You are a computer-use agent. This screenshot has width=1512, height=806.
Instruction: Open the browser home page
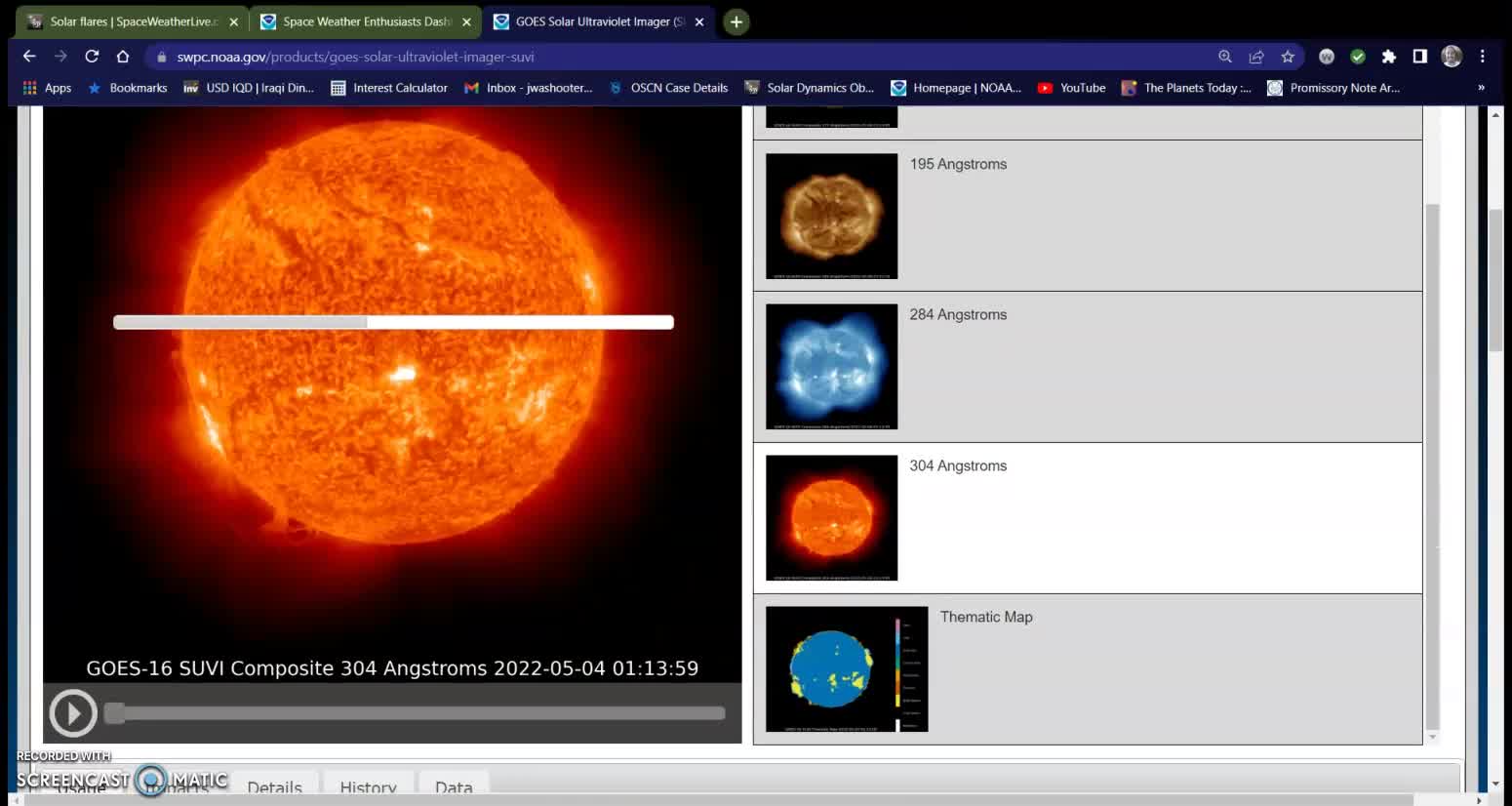click(x=122, y=57)
